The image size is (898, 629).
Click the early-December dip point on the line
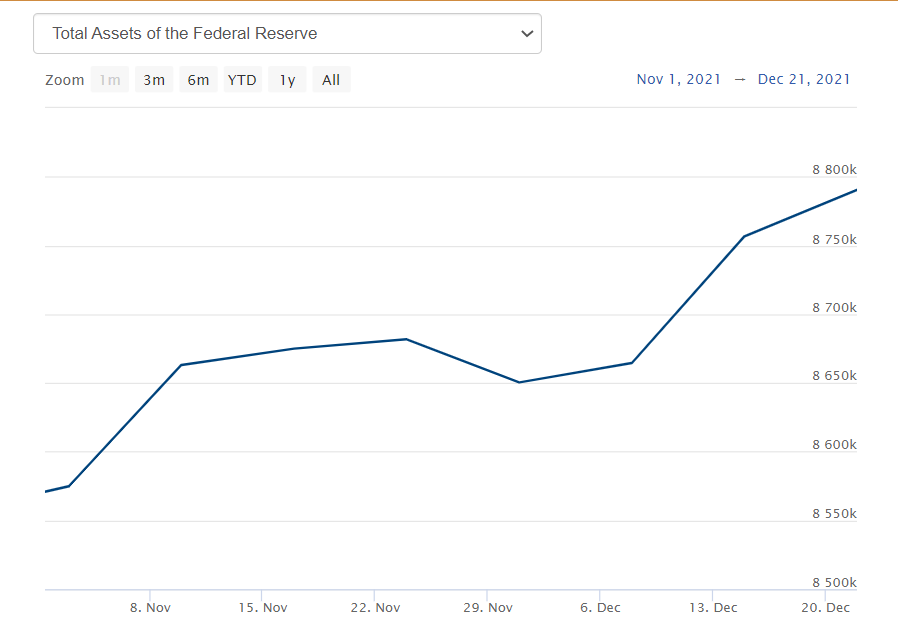(x=519, y=382)
